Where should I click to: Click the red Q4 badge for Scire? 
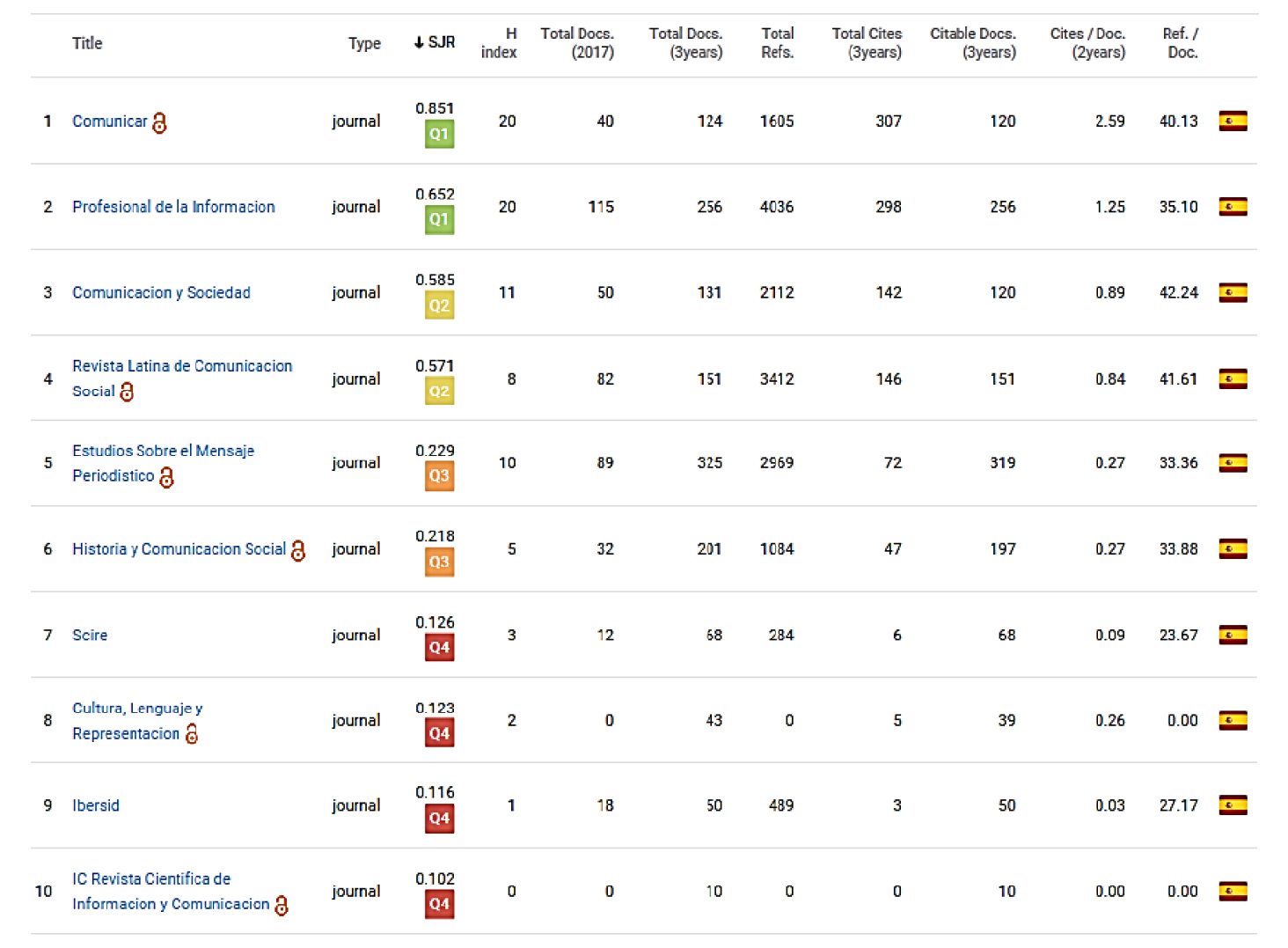click(x=439, y=648)
